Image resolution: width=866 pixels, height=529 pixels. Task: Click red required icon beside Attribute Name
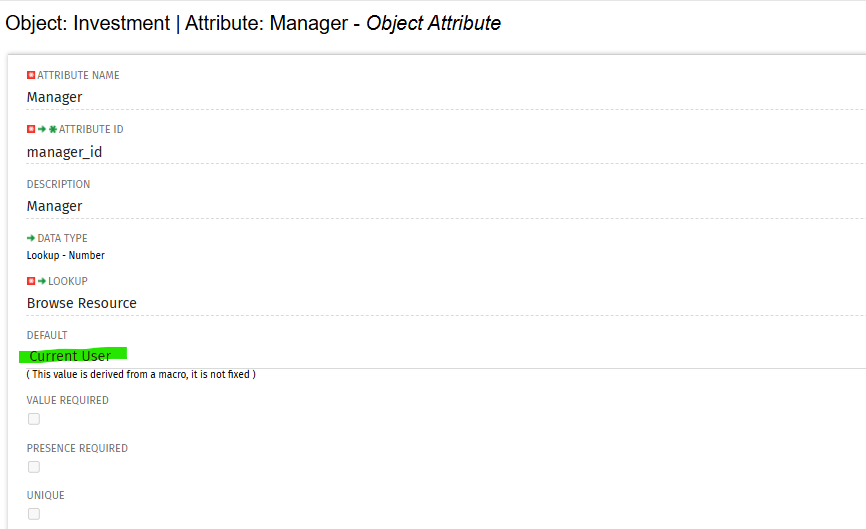click(x=31, y=75)
